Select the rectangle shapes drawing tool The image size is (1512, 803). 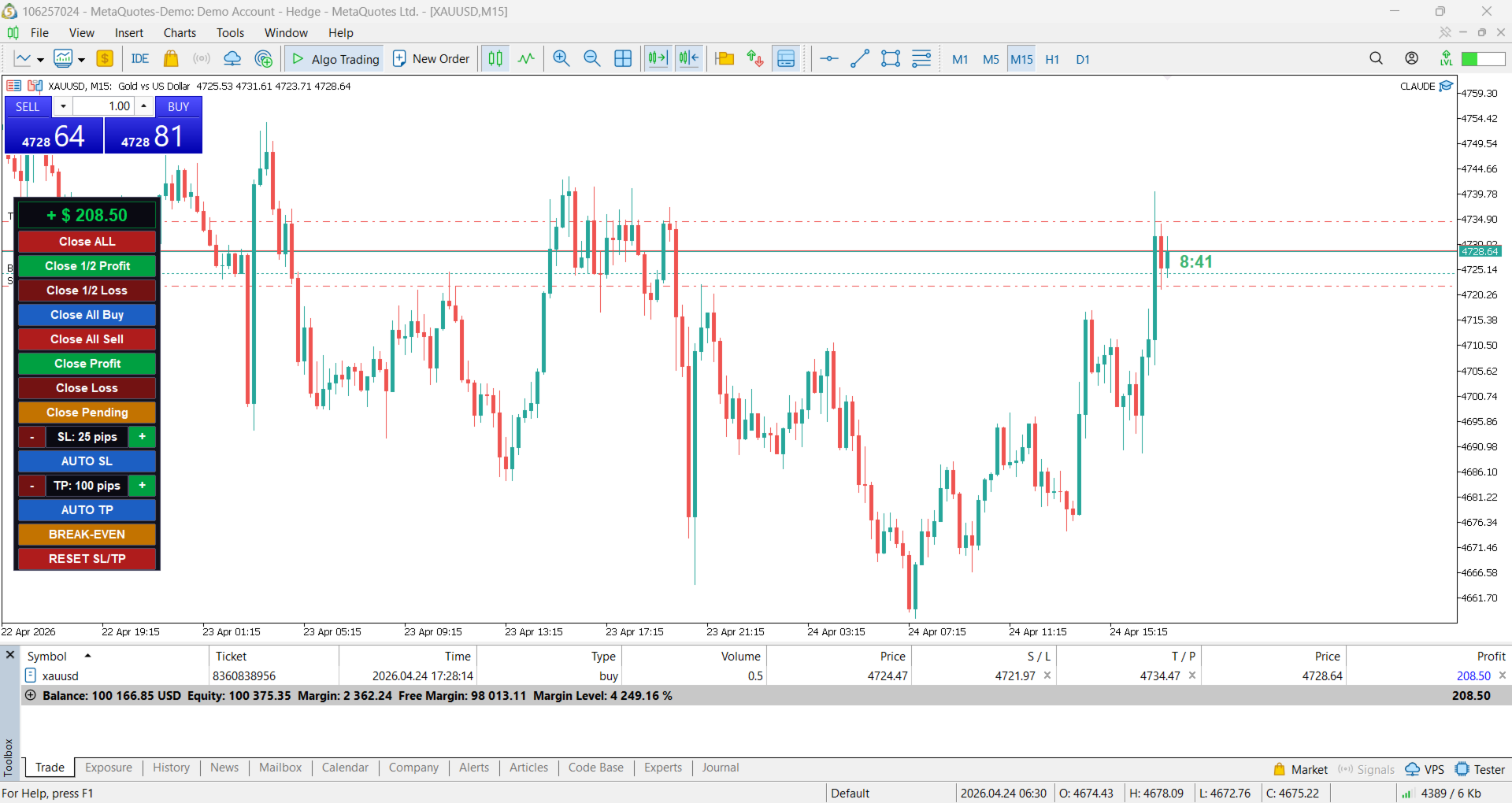(x=891, y=59)
